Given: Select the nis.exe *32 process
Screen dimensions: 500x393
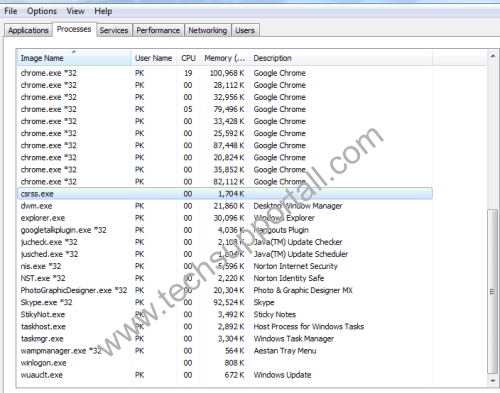Looking at the screenshot, I should [x=225, y=266].
